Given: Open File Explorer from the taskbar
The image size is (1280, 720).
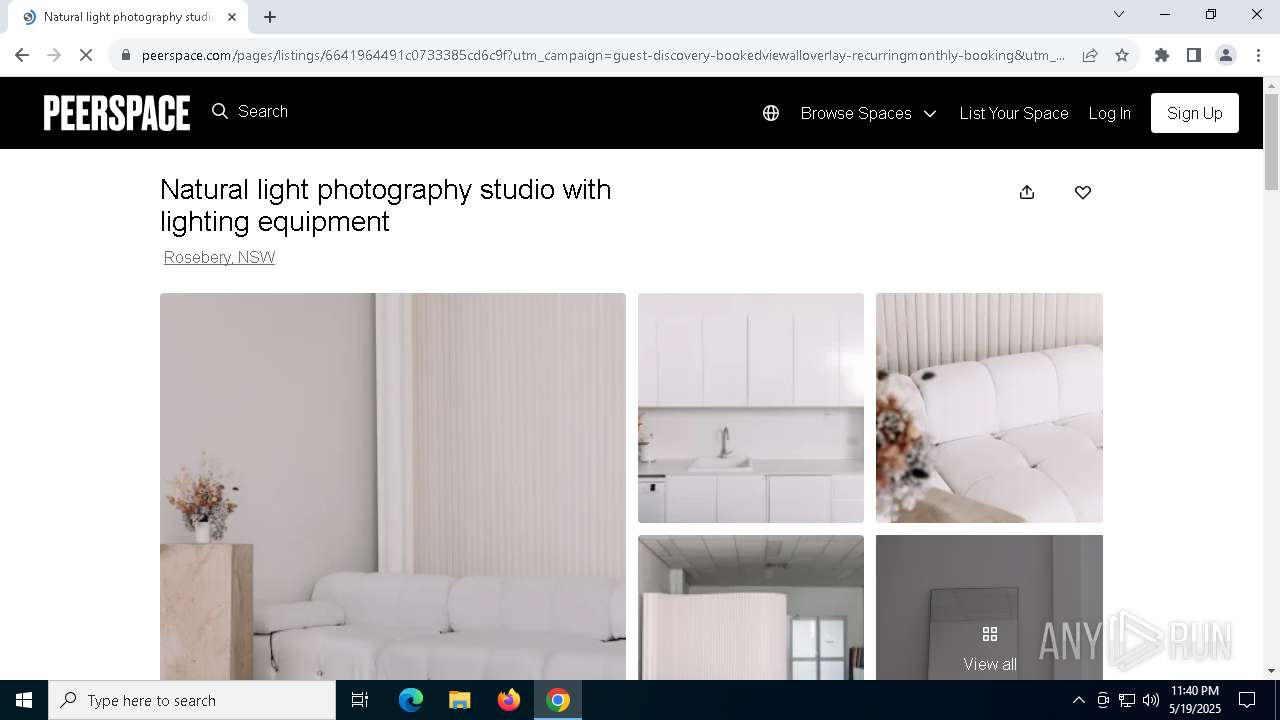Looking at the screenshot, I should 460,700.
